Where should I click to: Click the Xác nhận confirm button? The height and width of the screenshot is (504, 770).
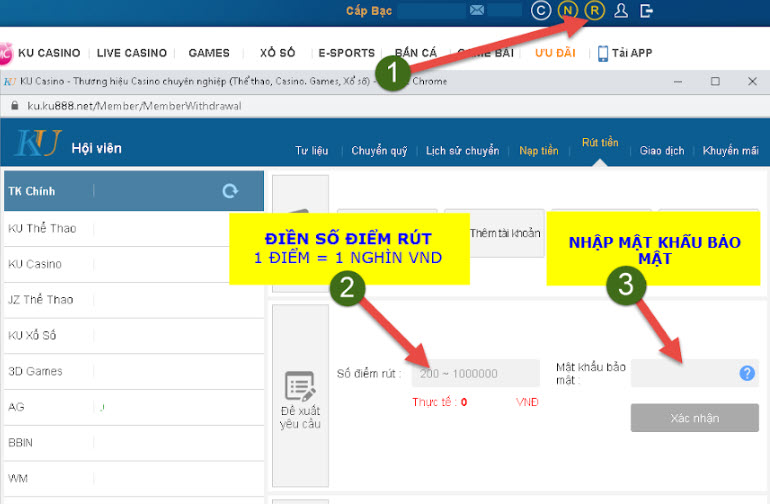point(695,418)
